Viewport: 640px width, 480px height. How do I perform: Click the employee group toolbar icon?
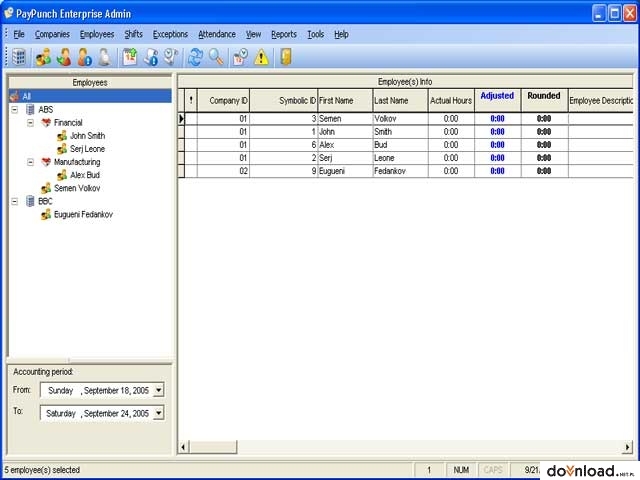click(43, 57)
